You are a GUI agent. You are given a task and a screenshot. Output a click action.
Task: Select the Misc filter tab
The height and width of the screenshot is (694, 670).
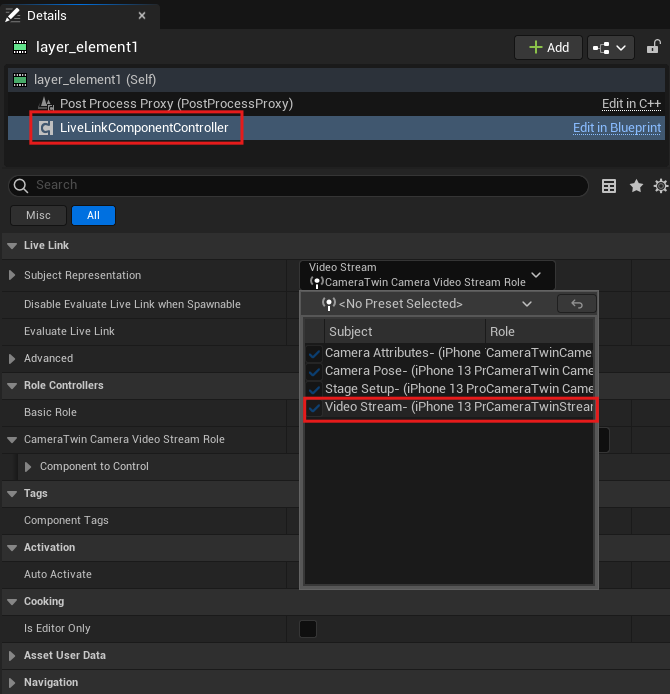tap(38, 215)
